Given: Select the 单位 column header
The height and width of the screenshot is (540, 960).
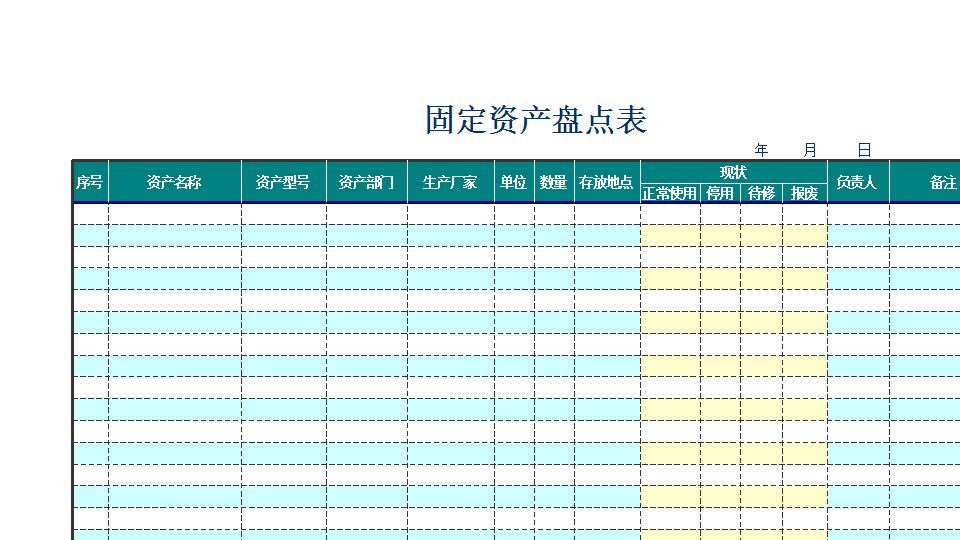Looking at the screenshot, I should (514, 182).
